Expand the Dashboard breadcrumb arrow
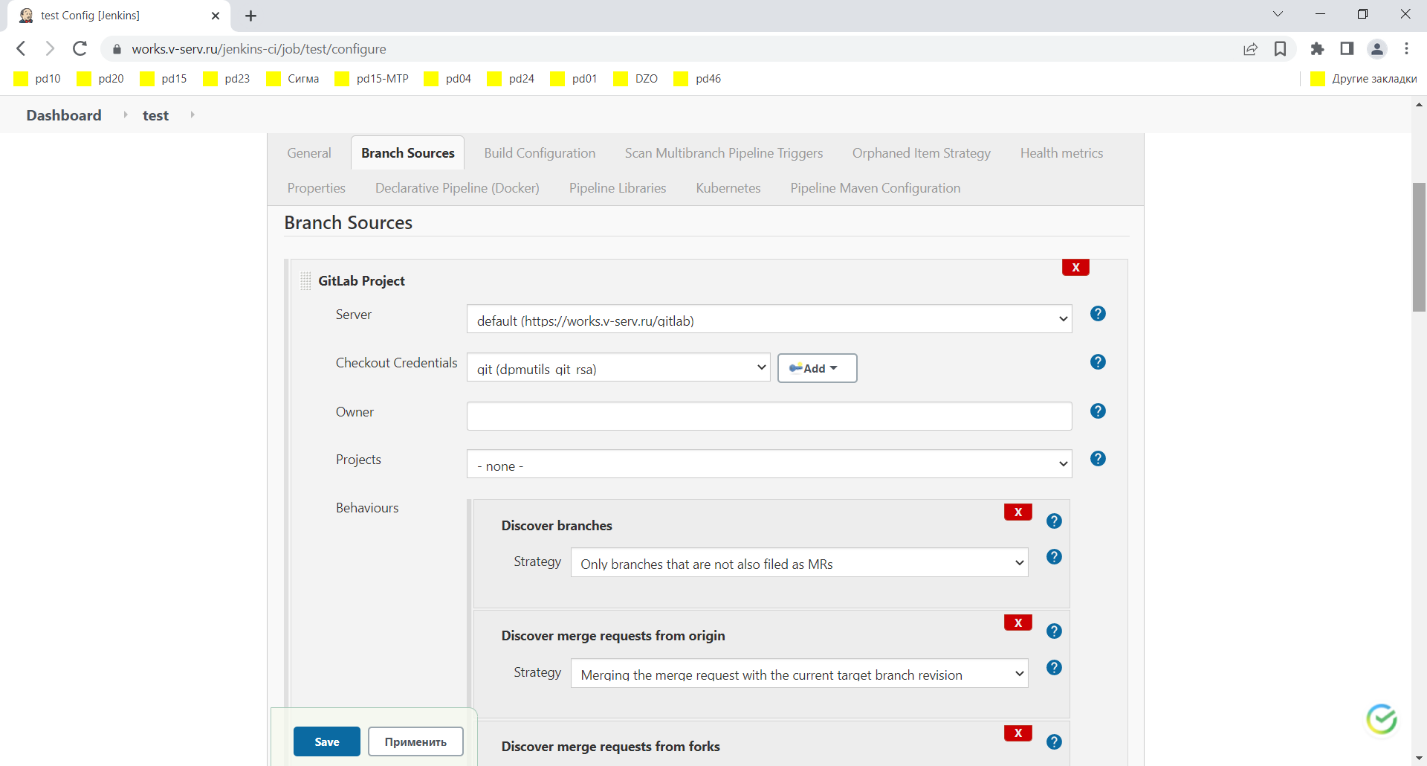 click(x=126, y=115)
